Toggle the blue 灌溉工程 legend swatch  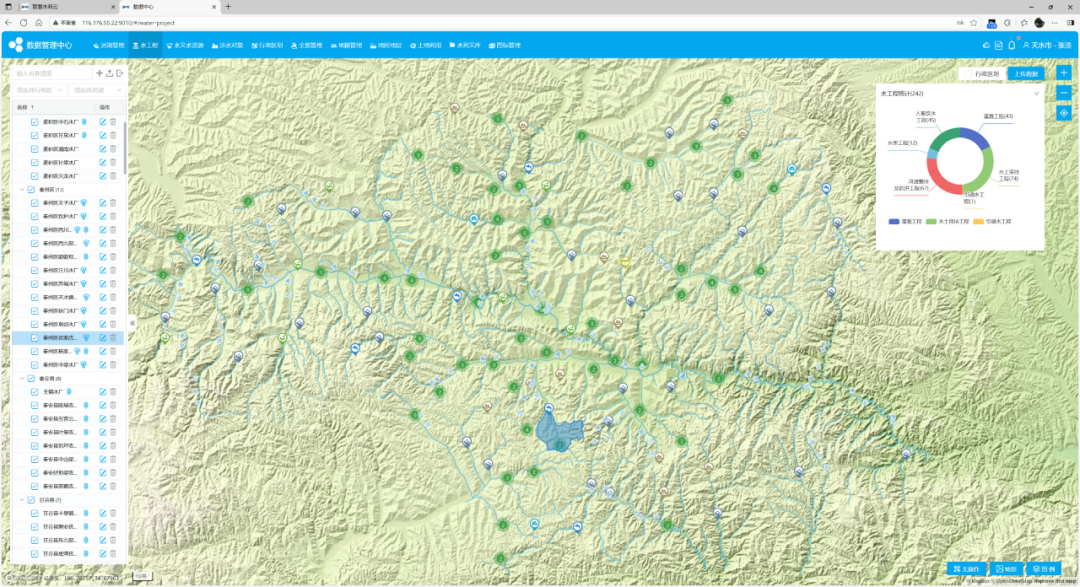(x=894, y=222)
